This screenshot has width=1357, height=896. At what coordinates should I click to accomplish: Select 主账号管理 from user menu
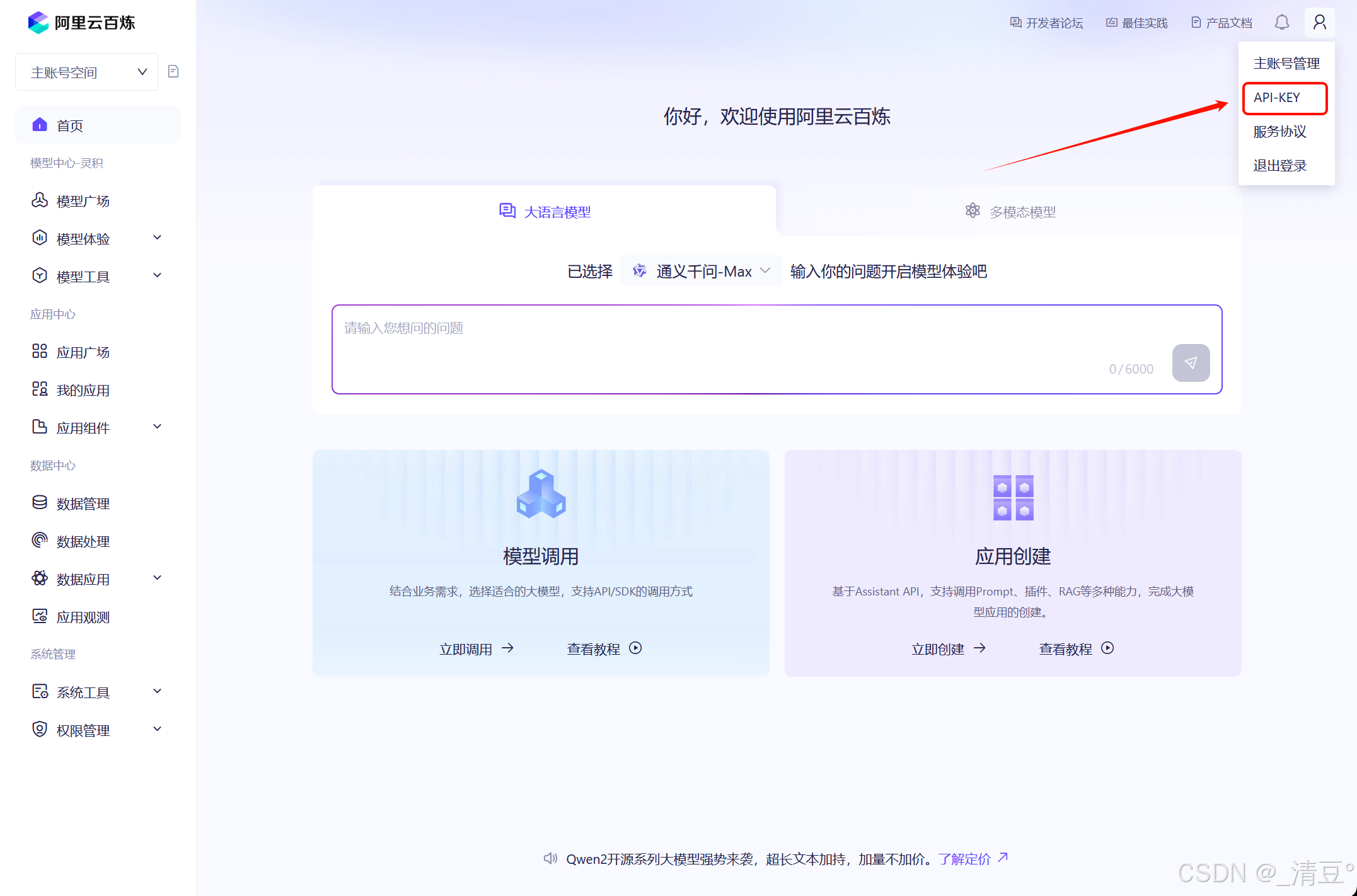1286,64
